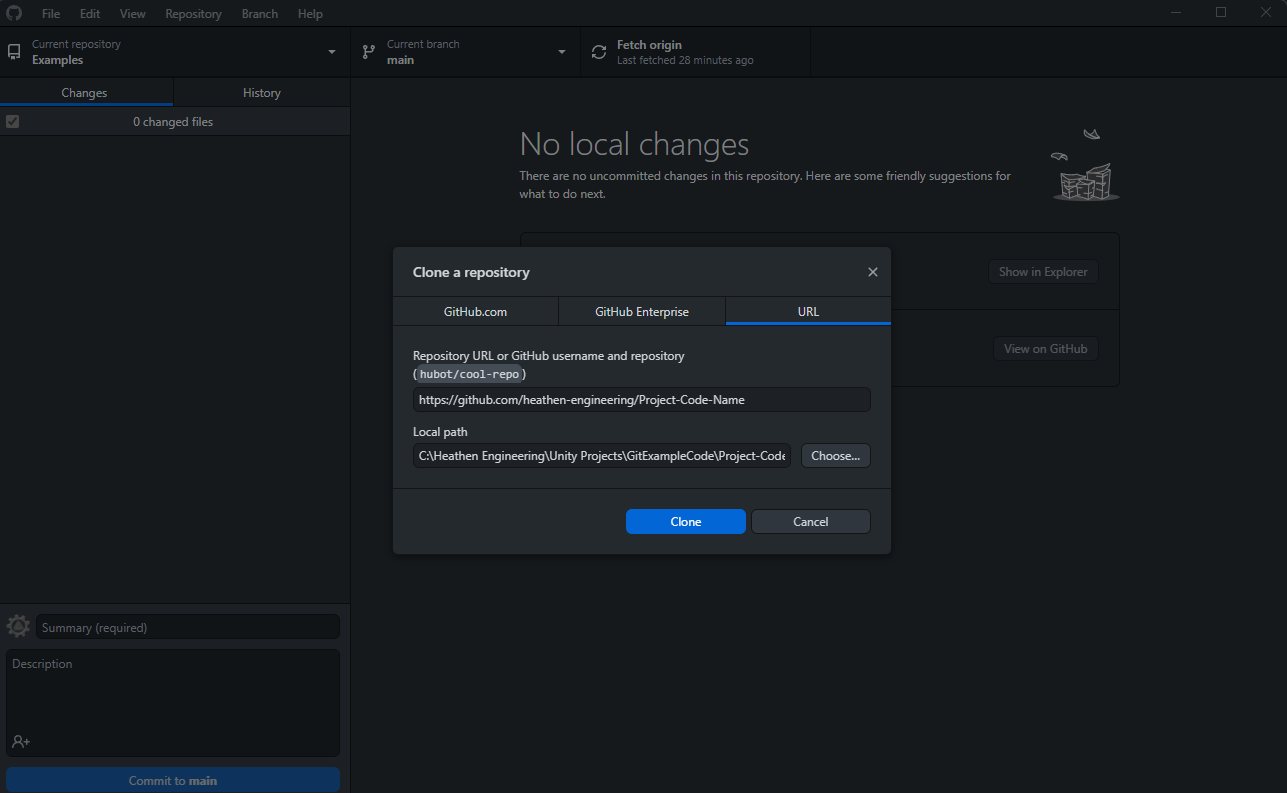Open the File menu
The height and width of the screenshot is (793, 1287).
(x=51, y=14)
